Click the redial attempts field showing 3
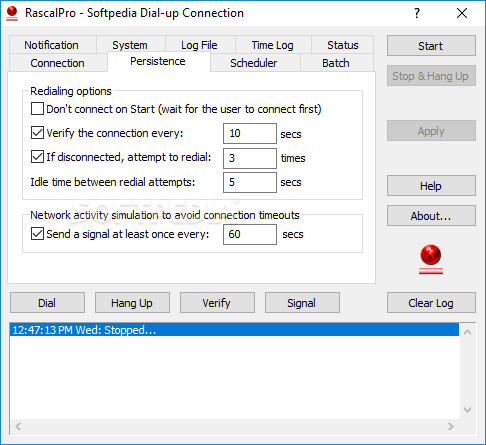 [x=250, y=158]
